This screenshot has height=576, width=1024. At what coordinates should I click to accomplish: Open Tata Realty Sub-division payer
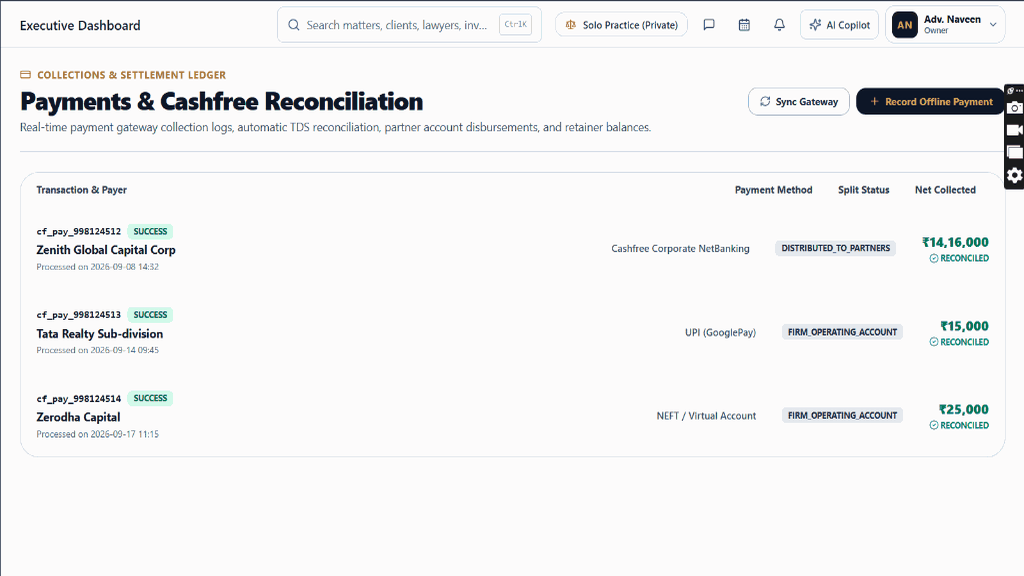pos(99,334)
